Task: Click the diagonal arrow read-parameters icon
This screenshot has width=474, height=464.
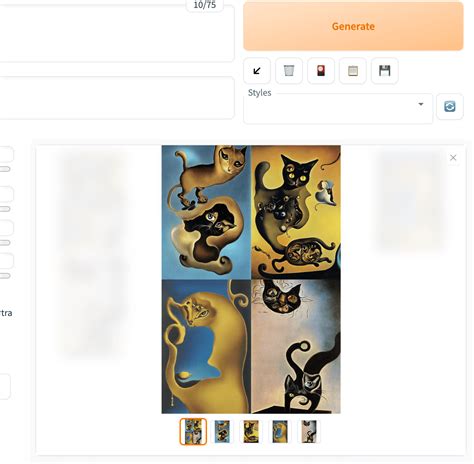Action: click(x=258, y=71)
